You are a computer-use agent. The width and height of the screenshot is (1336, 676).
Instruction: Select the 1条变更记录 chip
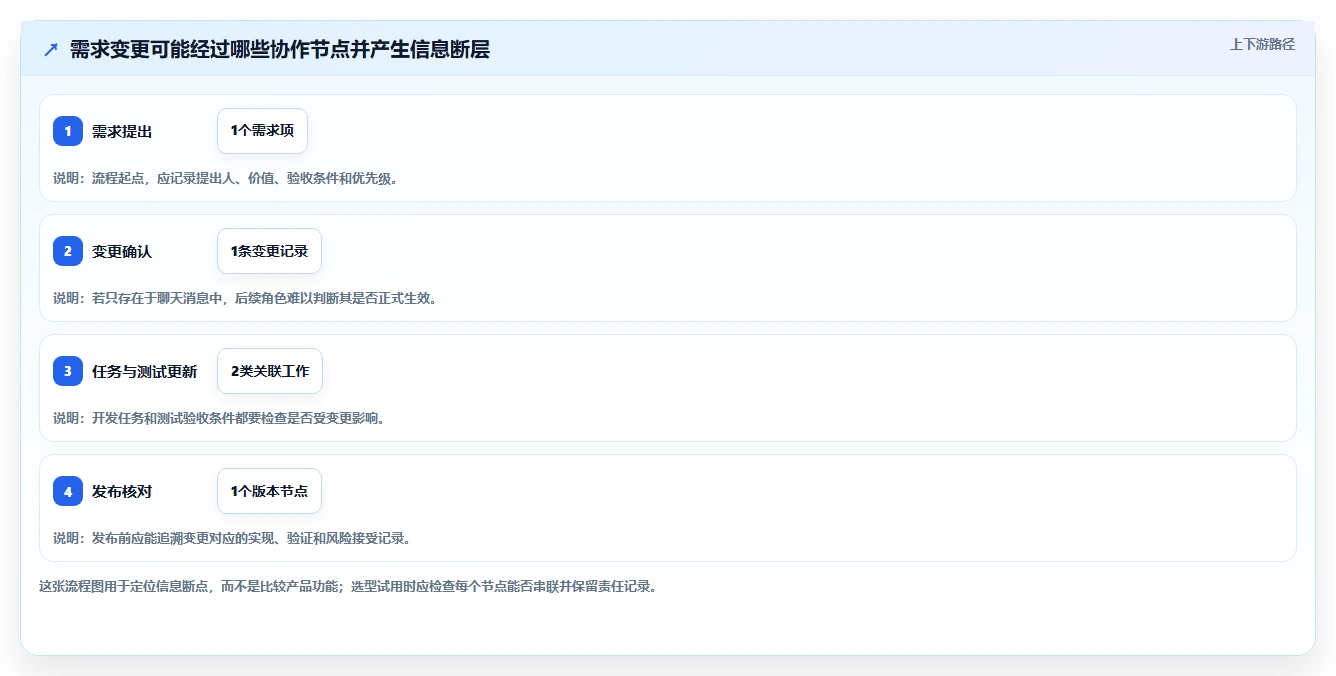(269, 251)
